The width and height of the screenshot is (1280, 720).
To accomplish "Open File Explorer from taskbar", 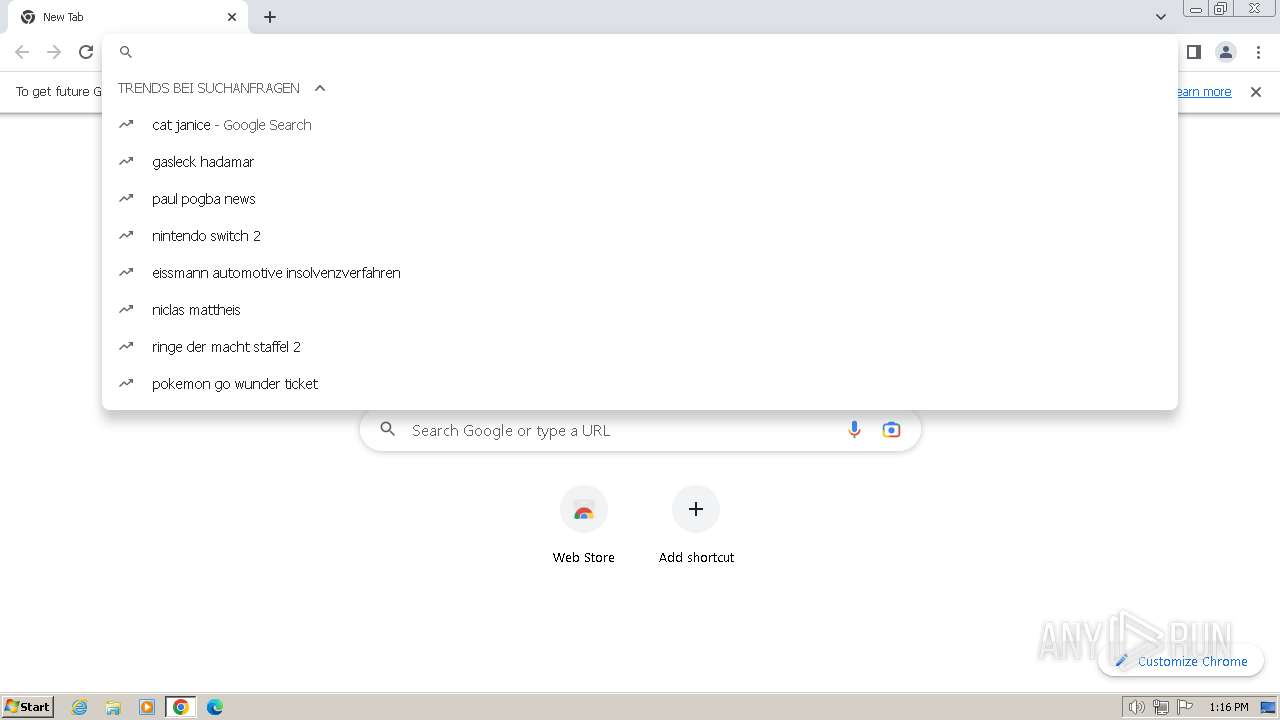I will (113, 707).
